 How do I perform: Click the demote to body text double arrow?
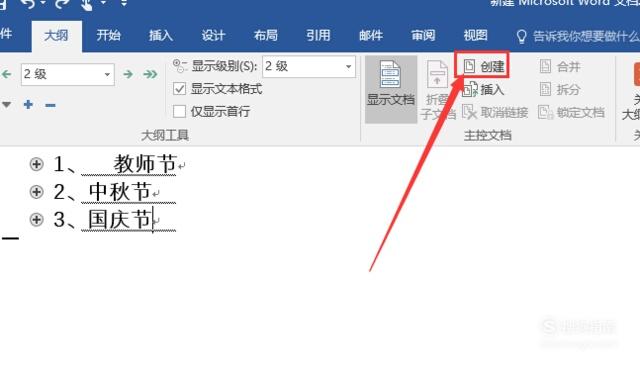click(150, 74)
